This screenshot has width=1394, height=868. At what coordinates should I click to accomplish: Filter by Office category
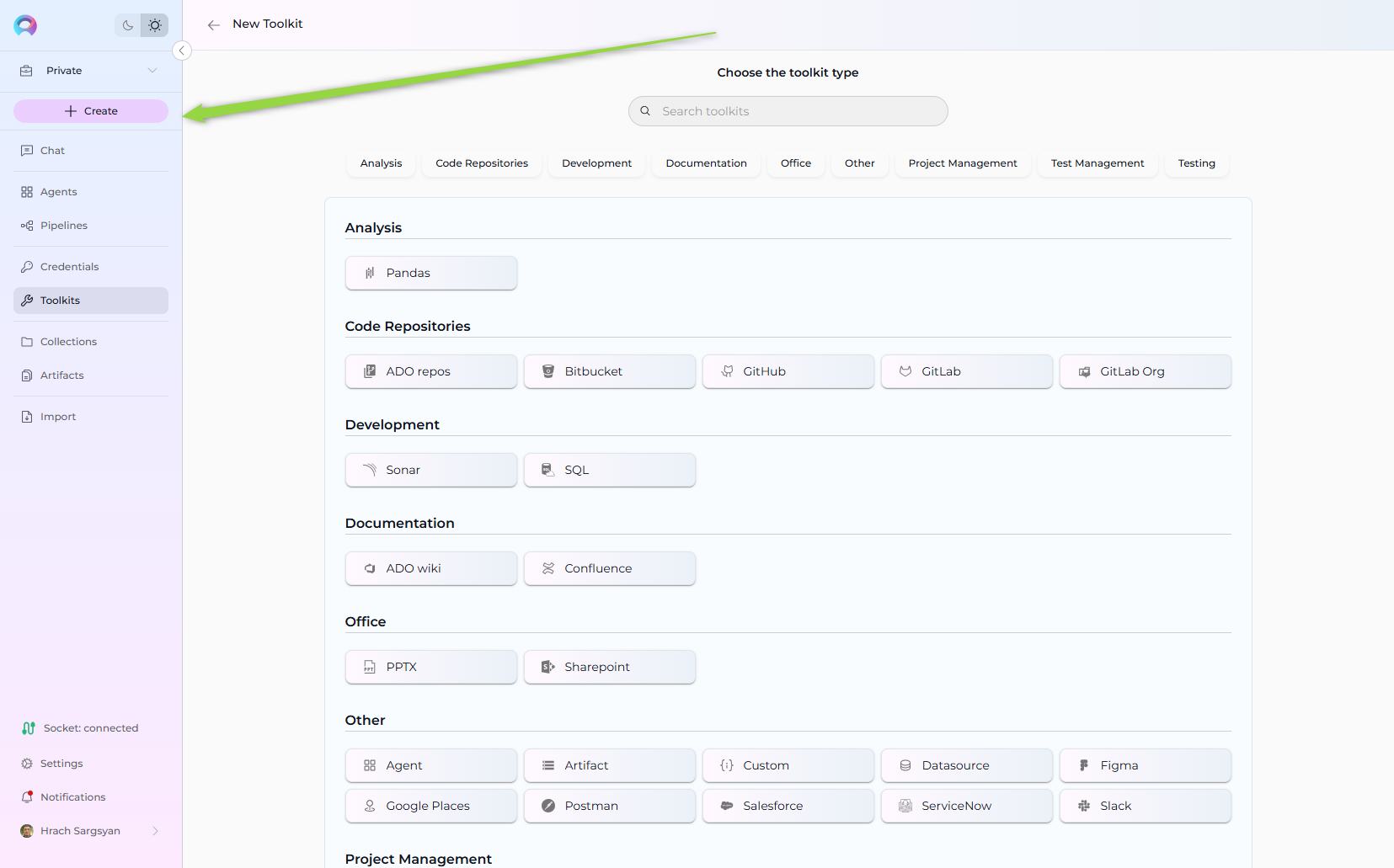(796, 163)
